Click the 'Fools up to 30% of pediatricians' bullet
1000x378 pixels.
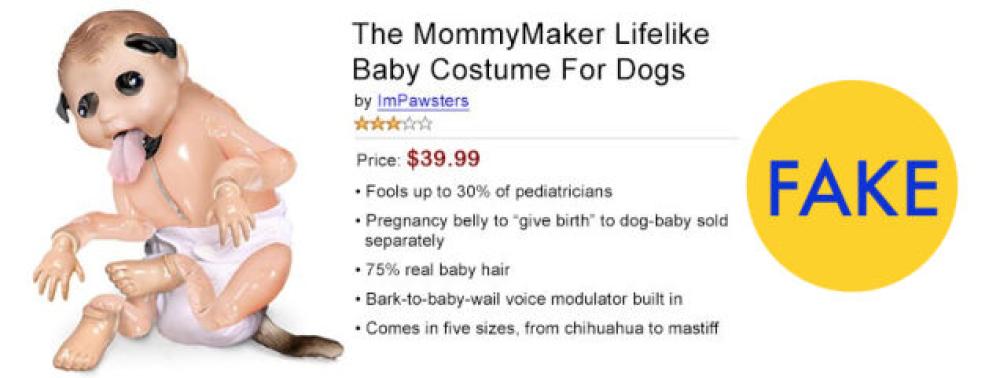click(479, 191)
